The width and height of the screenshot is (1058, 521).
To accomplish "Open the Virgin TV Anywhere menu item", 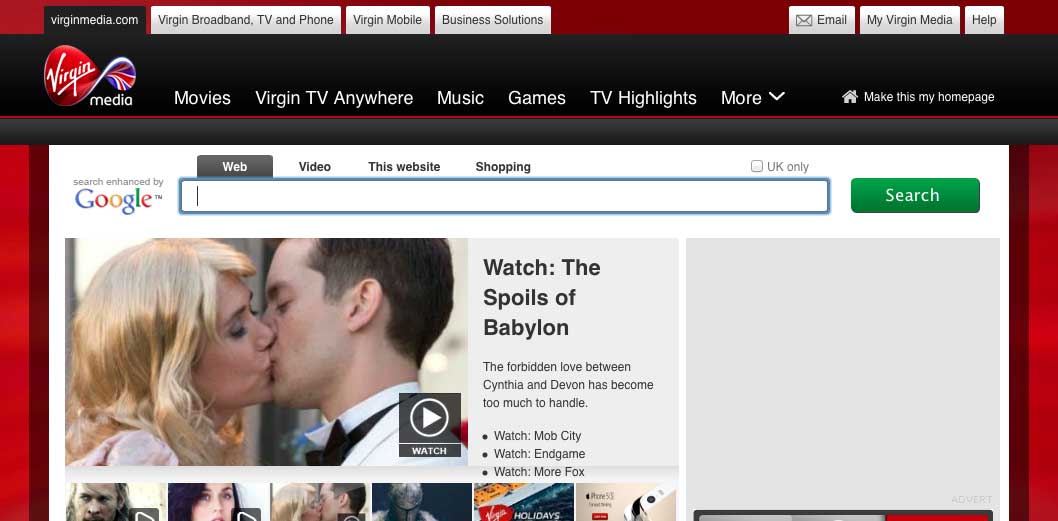I will tap(334, 98).
